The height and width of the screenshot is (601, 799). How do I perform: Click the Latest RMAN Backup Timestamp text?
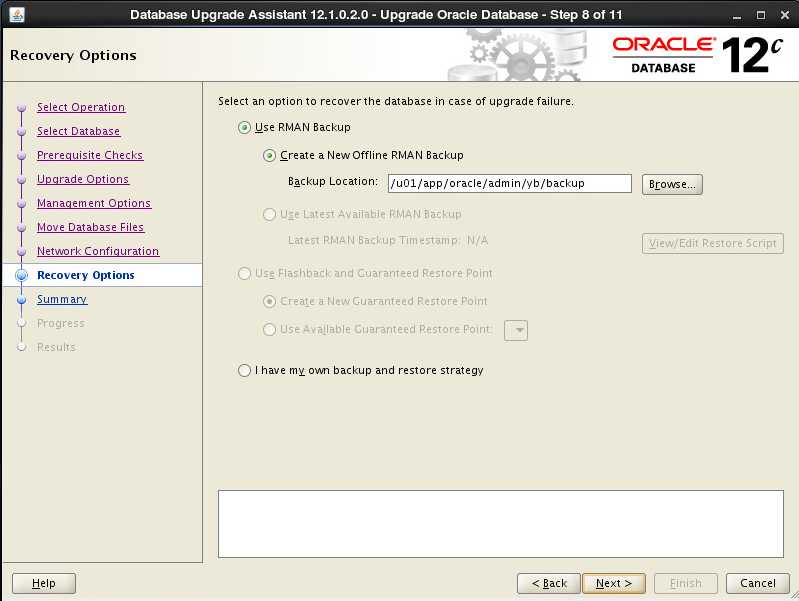(x=388, y=240)
